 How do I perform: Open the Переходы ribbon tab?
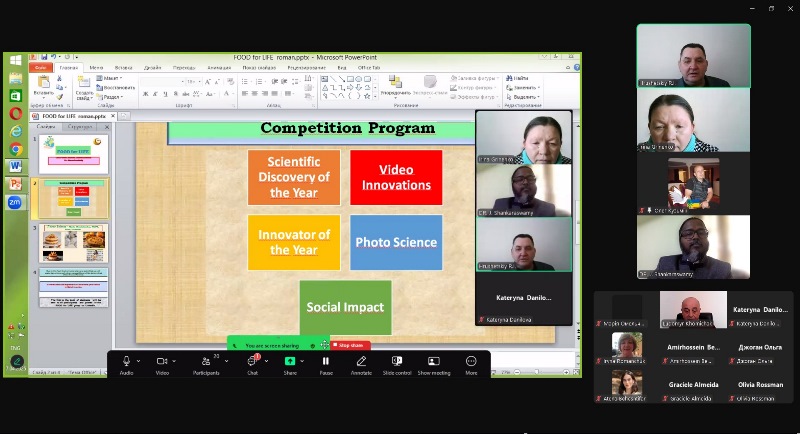(184, 67)
